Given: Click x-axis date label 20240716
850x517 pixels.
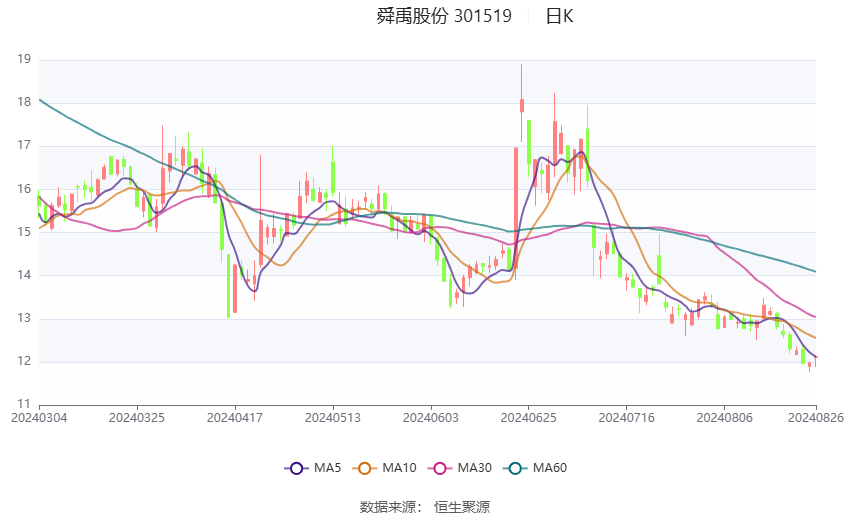Looking at the screenshot, I should 626,418.
